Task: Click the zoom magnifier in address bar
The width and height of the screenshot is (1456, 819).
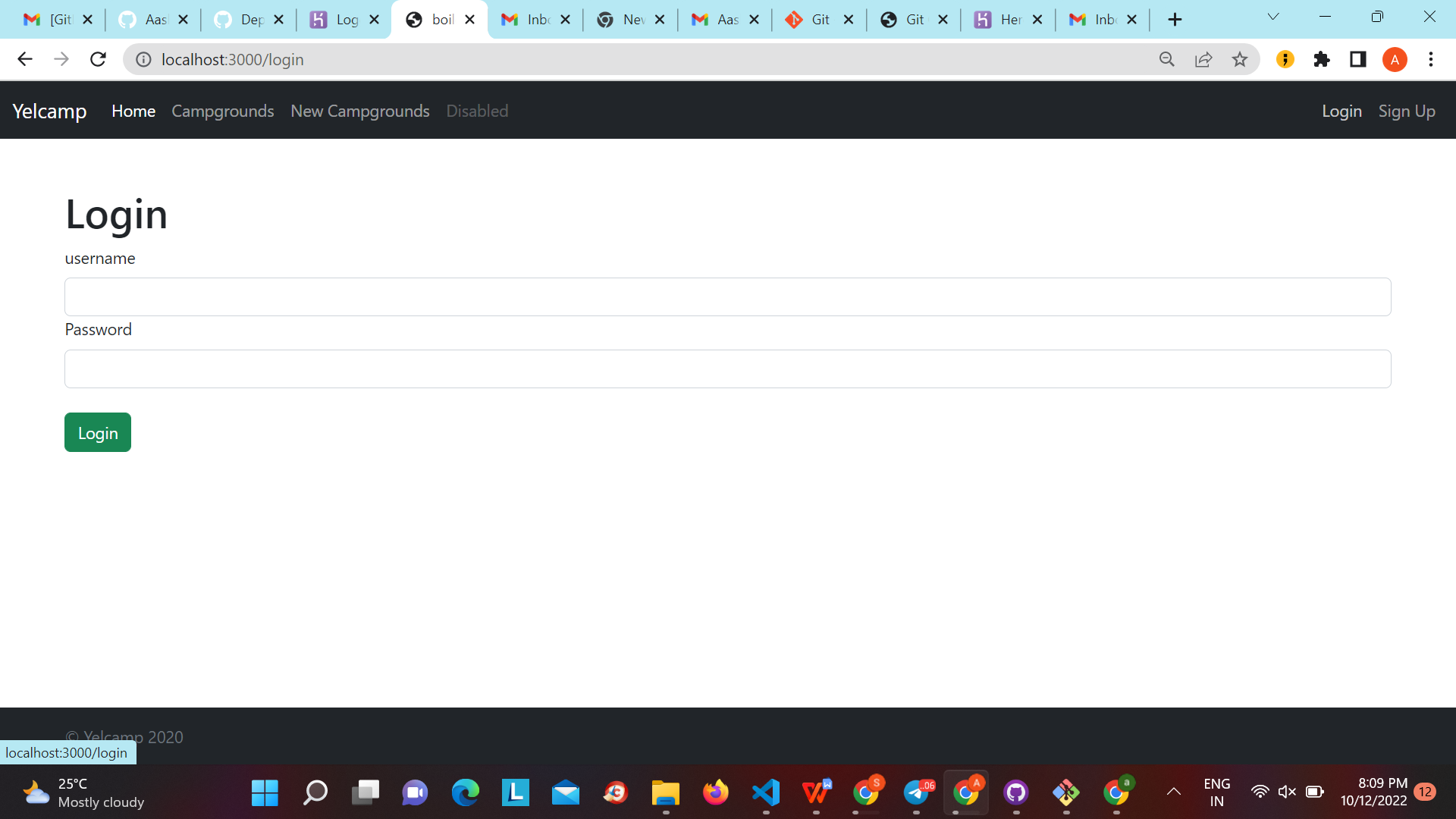Action: click(1166, 59)
